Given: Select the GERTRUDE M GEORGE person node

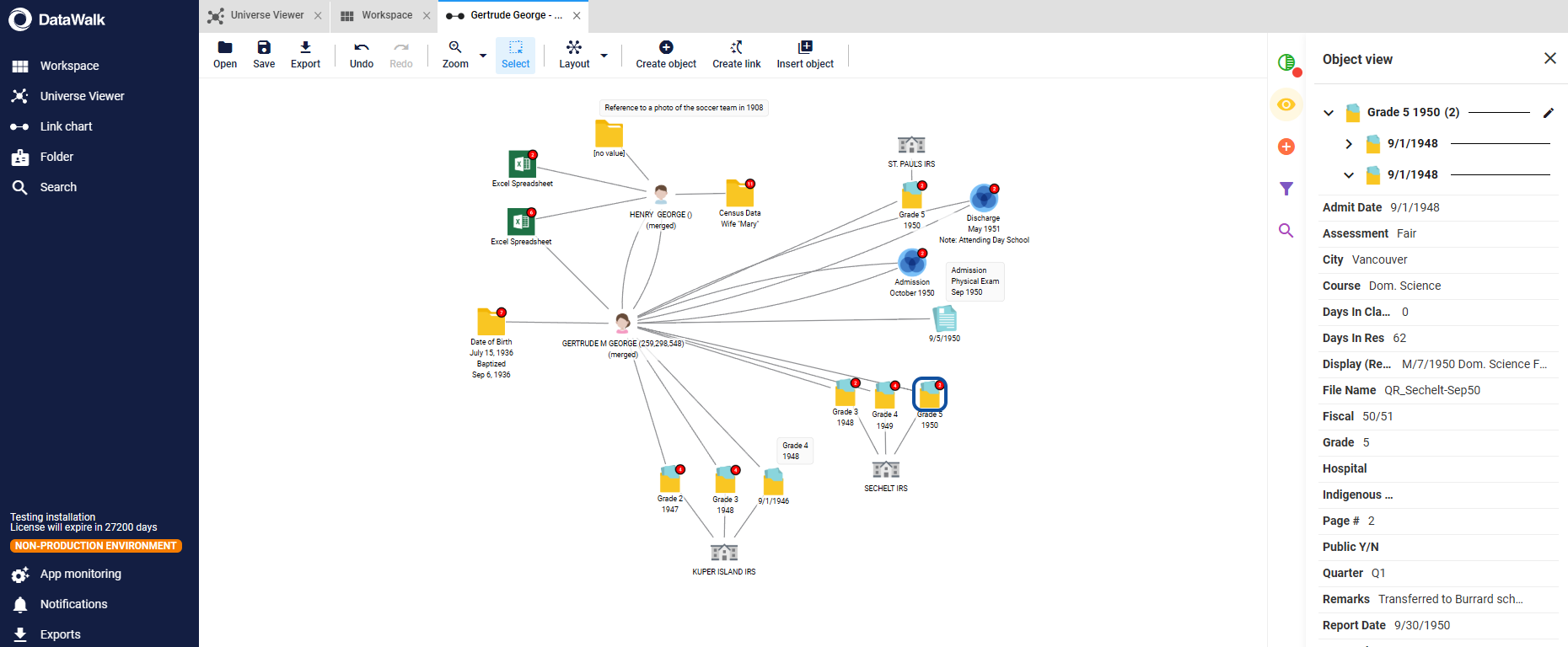Looking at the screenshot, I should 622,323.
